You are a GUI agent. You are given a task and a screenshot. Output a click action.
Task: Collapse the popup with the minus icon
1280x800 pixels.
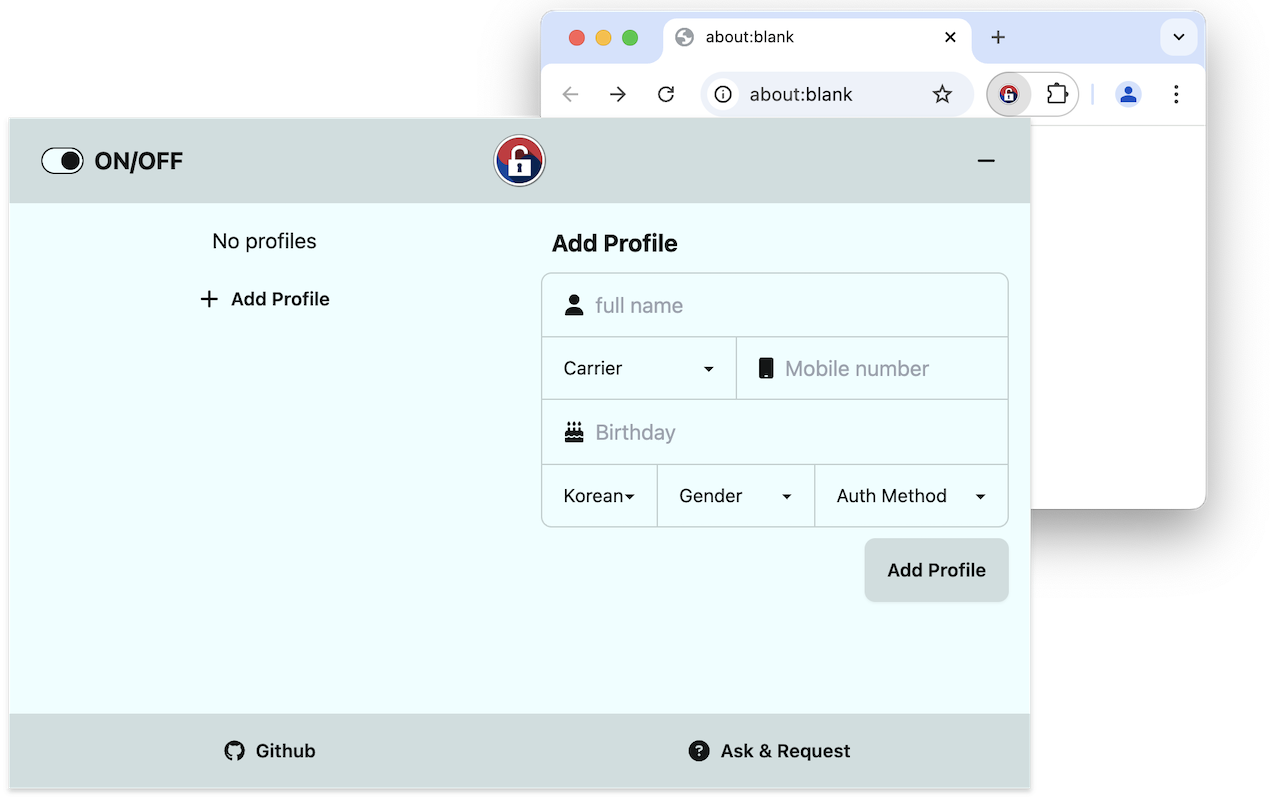986,161
